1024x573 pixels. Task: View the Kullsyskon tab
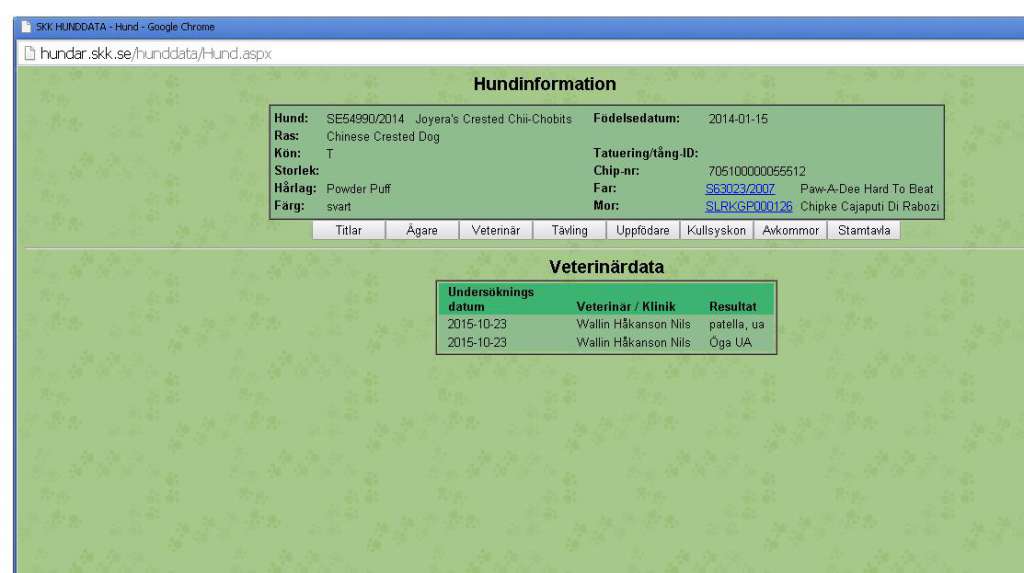tap(716, 231)
